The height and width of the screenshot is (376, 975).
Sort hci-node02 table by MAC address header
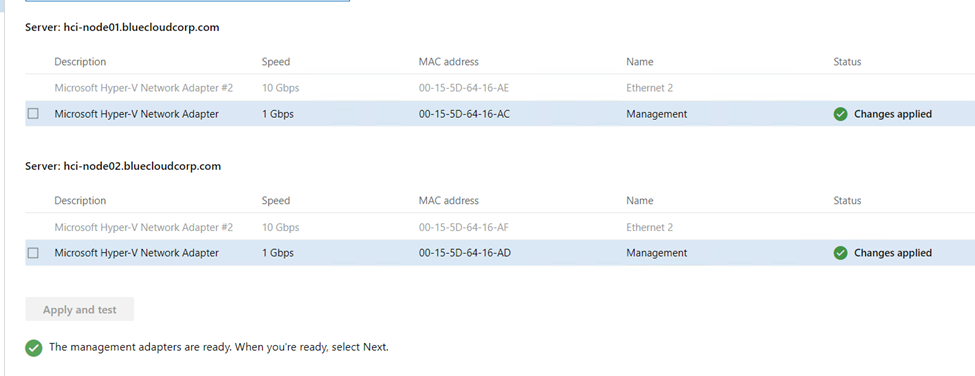pyautogui.click(x=449, y=201)
